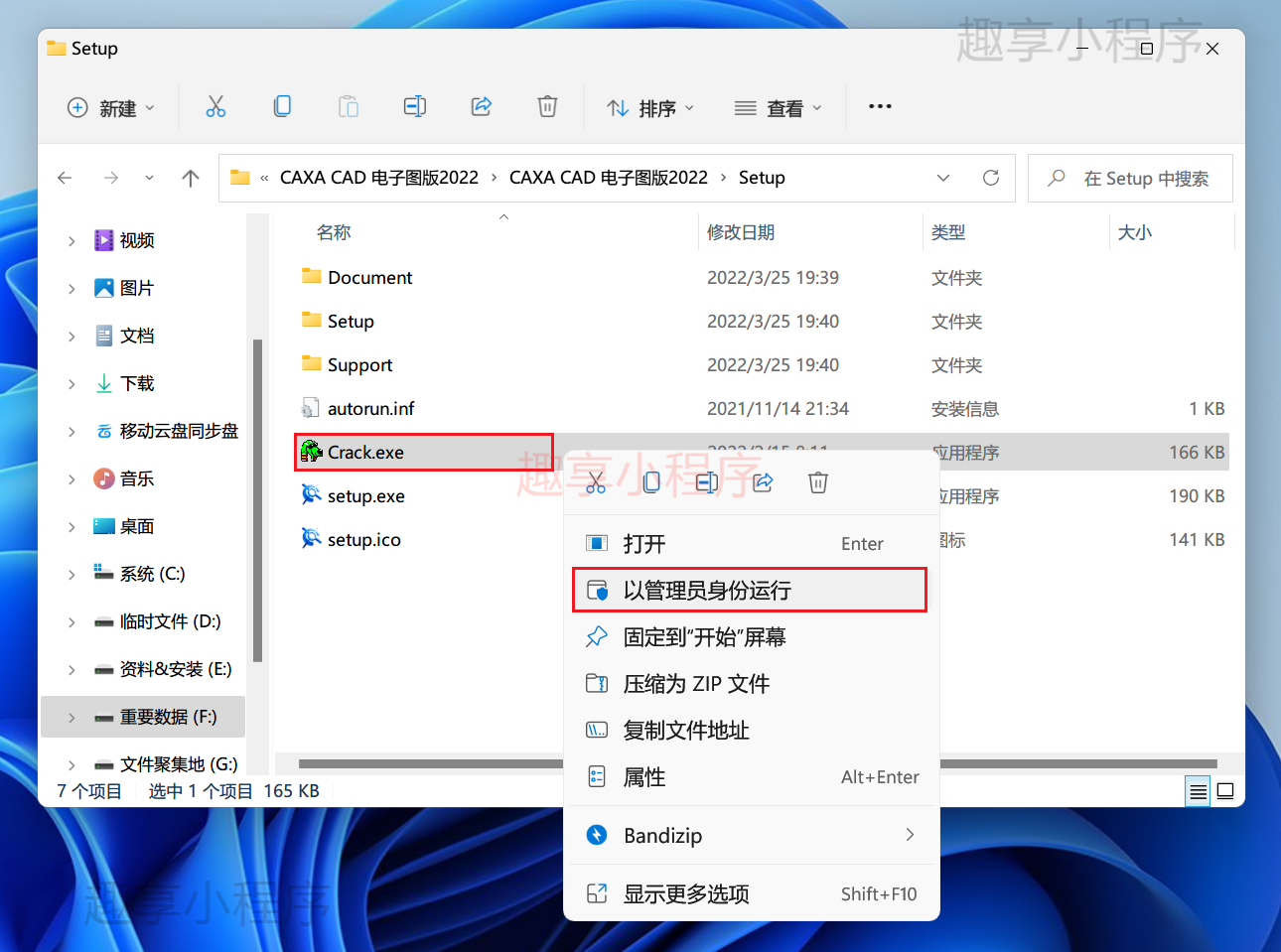Click the Copy icon in the context menu
1281x952 pixels.
pos(651,482)
